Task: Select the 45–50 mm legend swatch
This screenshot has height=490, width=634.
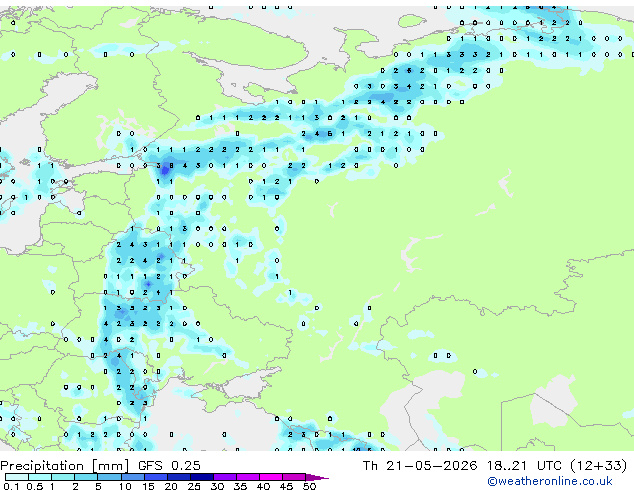Action: point(294,477)
